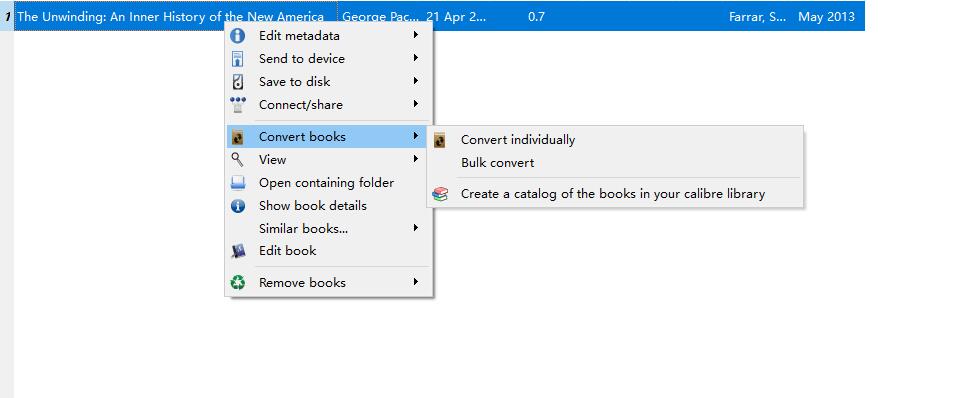
Task: Choose Save to disk
Action: (328, 81)
